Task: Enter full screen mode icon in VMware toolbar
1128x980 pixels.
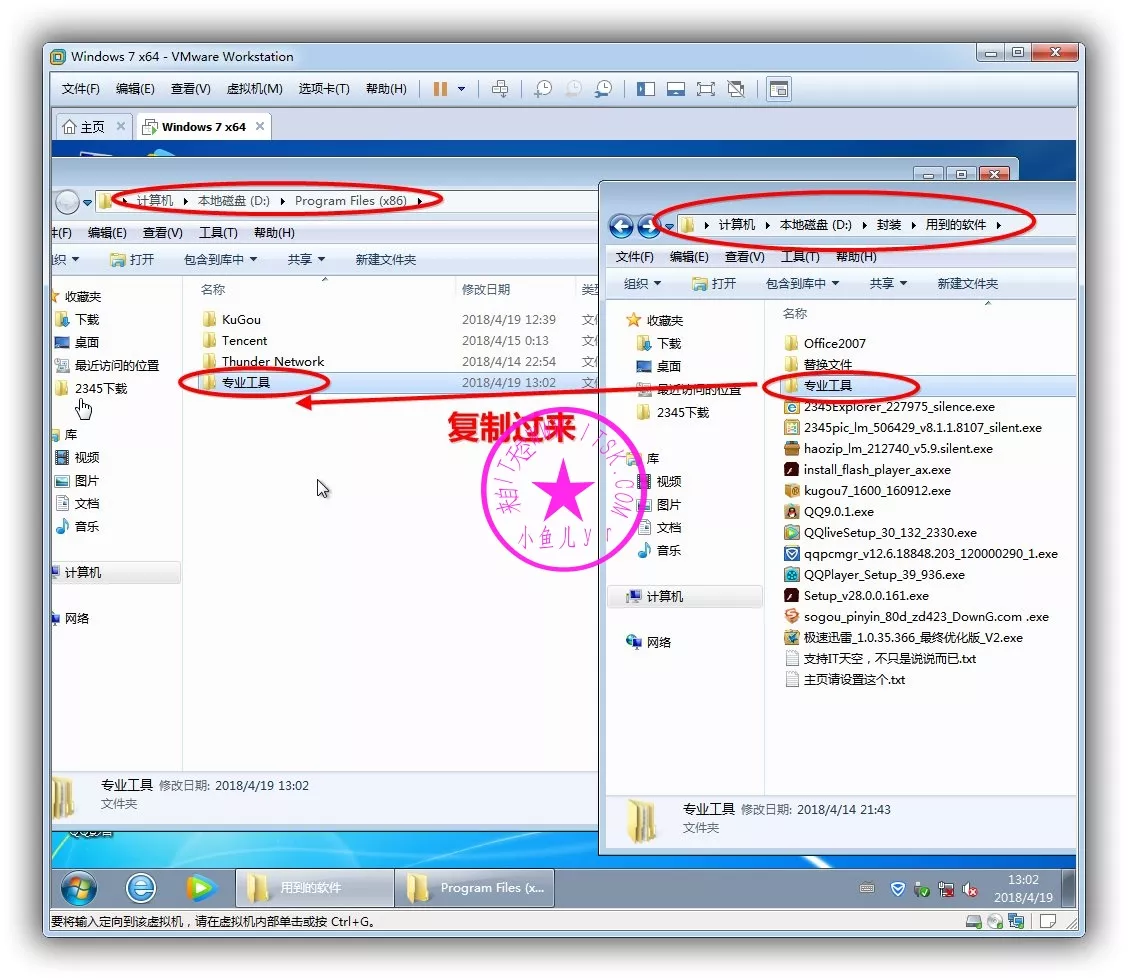Action: coord(705,89)
